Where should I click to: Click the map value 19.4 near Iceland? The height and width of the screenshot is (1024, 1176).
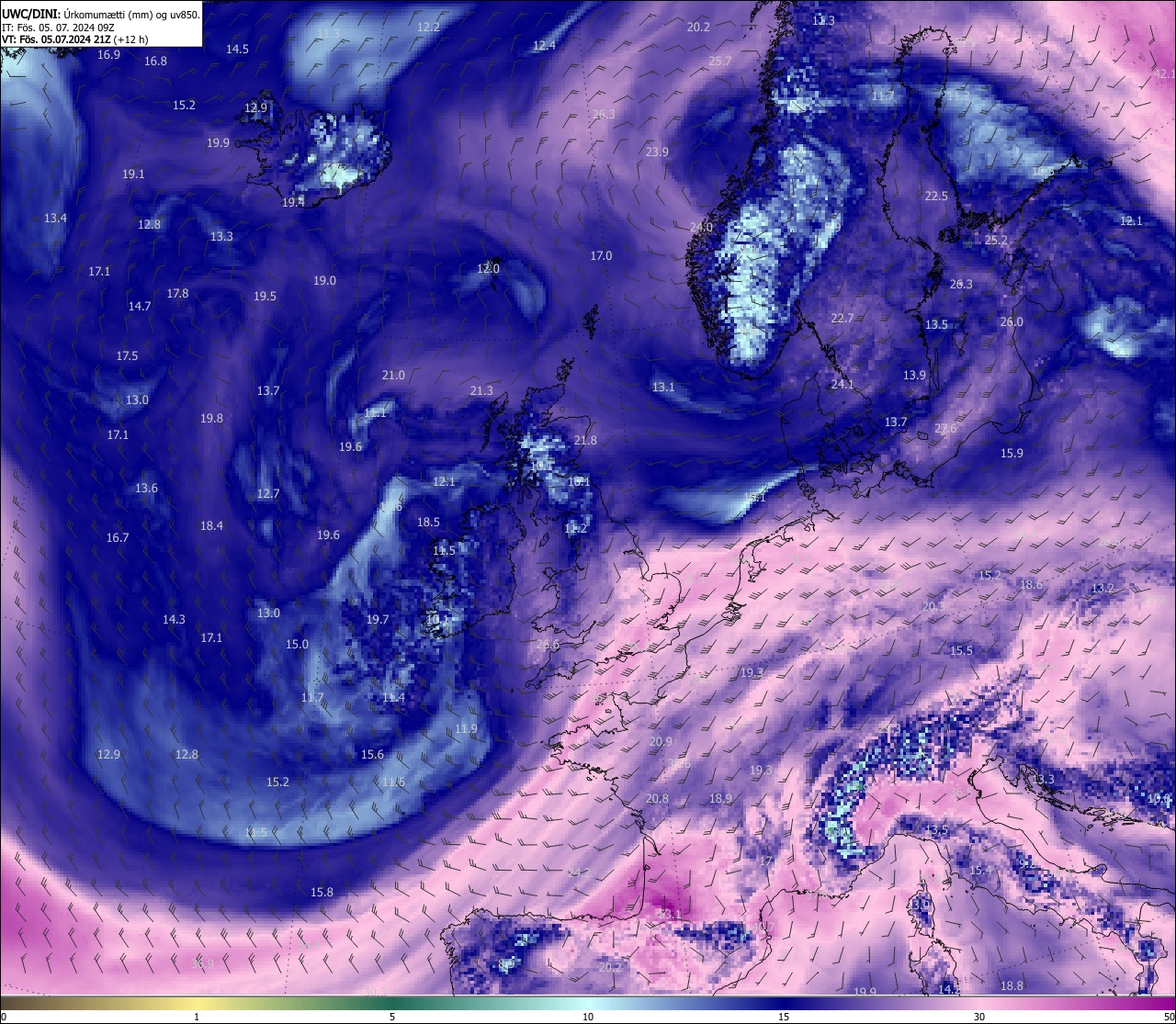click(293, 203)
